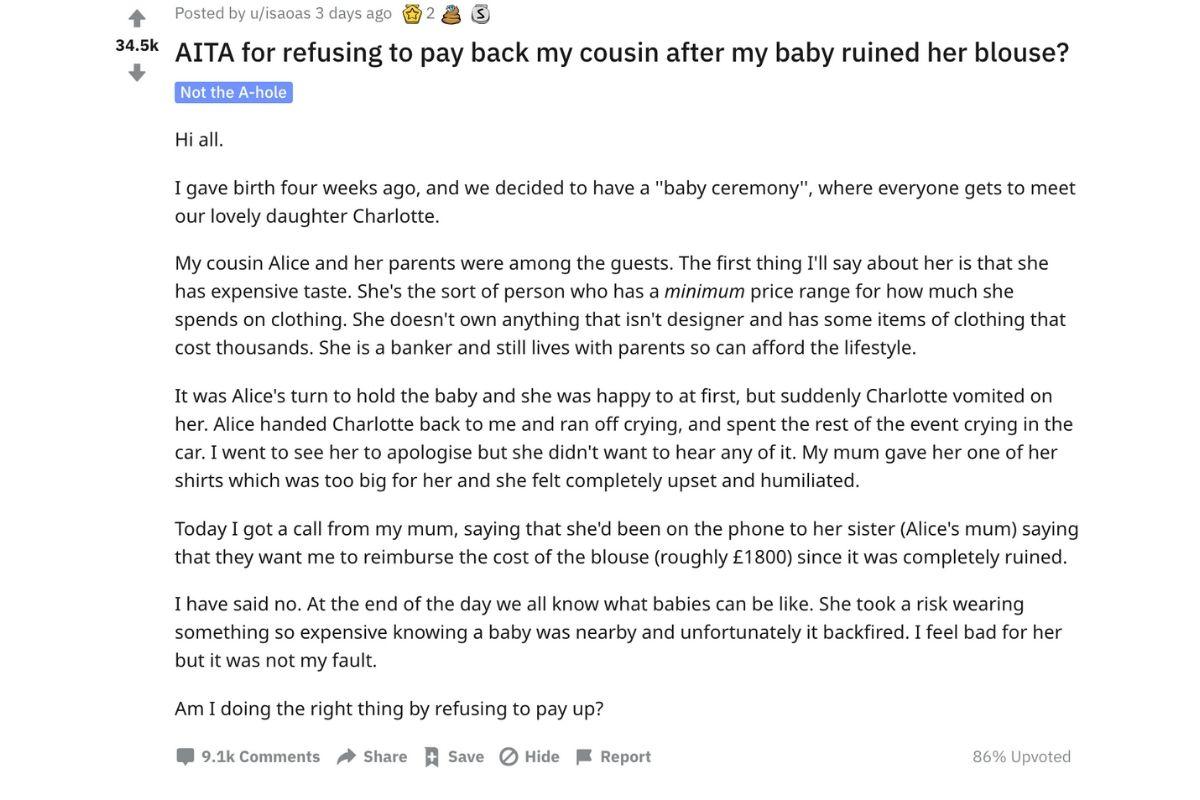Image resolution: width=1200 pixels, height=800 pixels.
Task: Click the speech bubble comments icon
Action: pos(185,757)
